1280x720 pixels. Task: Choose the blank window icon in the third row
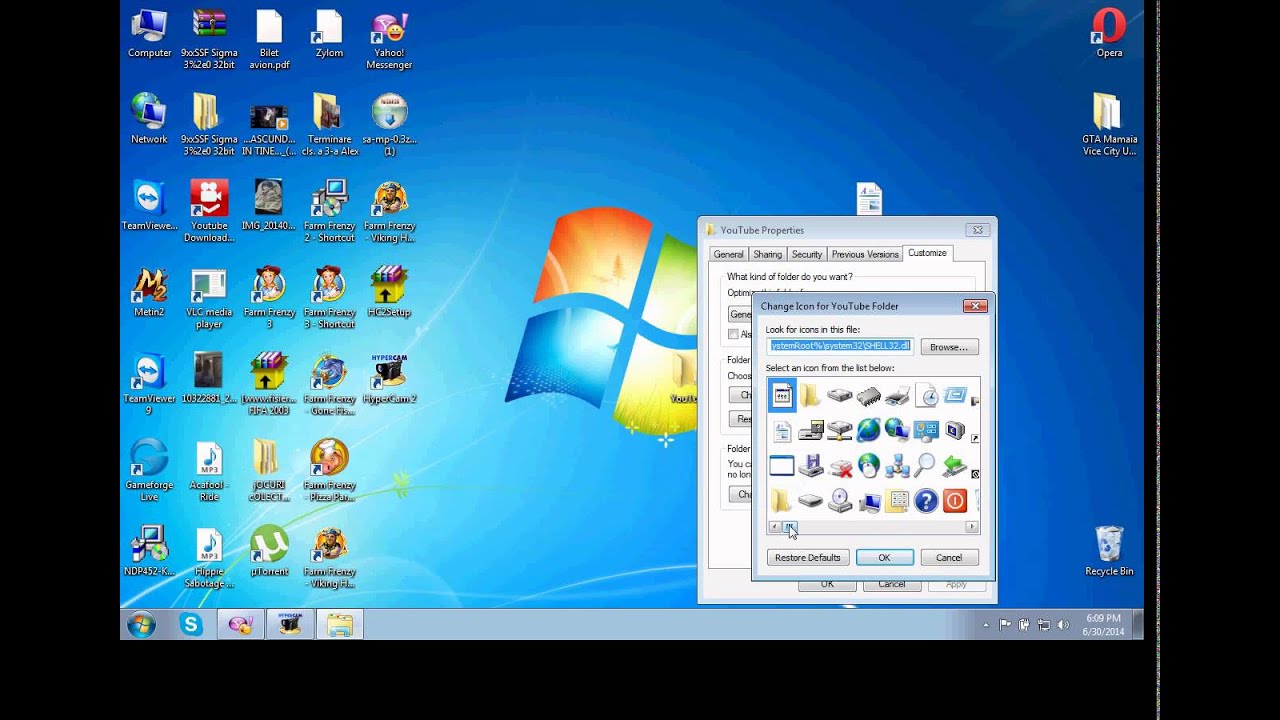pos(781,466)
